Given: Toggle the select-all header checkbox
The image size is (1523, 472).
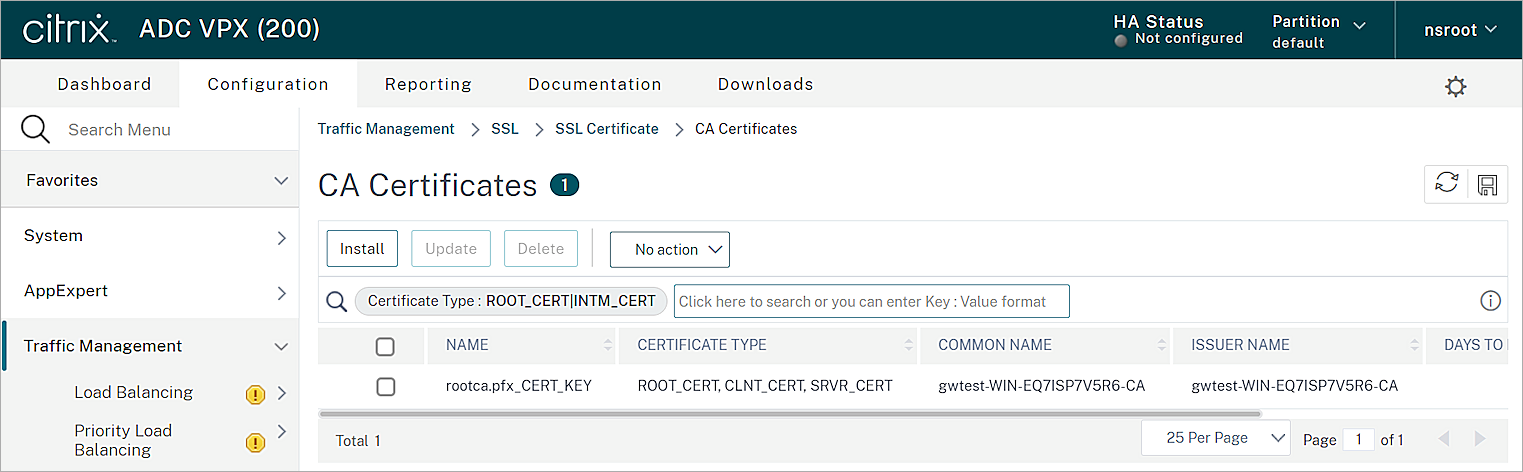Looking at the screenshot, I should (x=385, y=346).
